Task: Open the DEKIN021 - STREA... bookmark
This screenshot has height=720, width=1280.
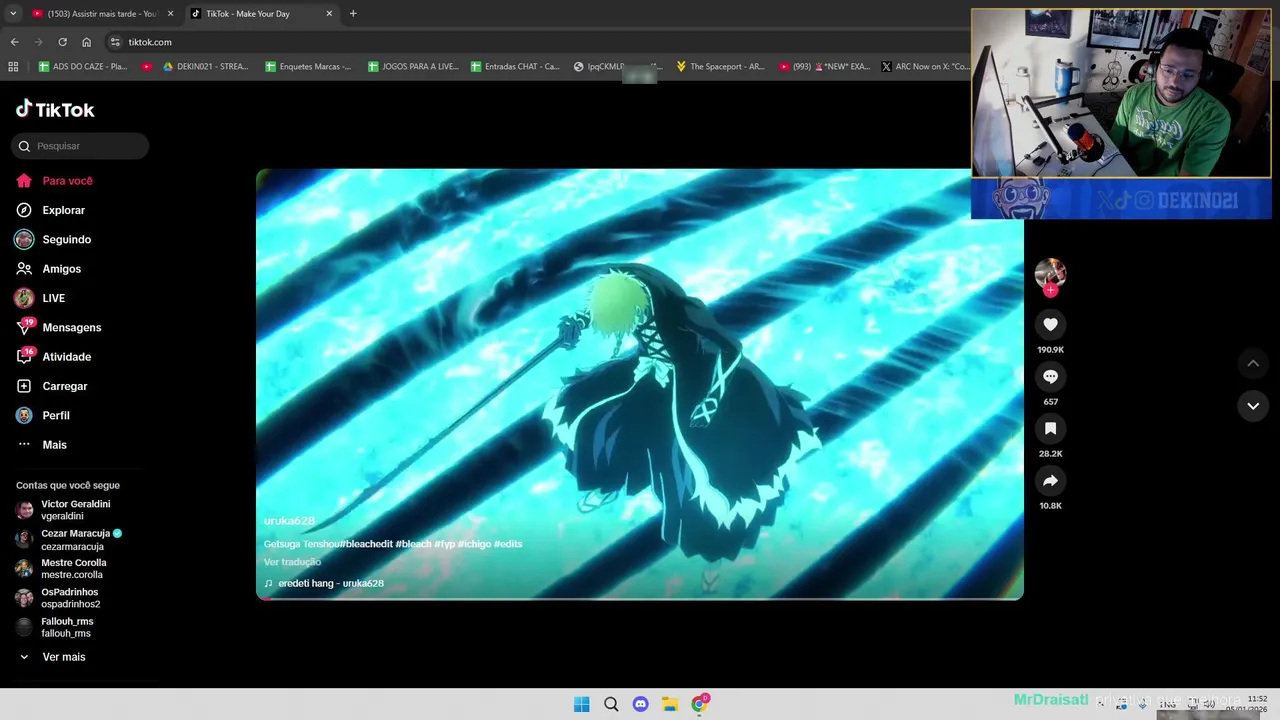Action: coord(206,67)
